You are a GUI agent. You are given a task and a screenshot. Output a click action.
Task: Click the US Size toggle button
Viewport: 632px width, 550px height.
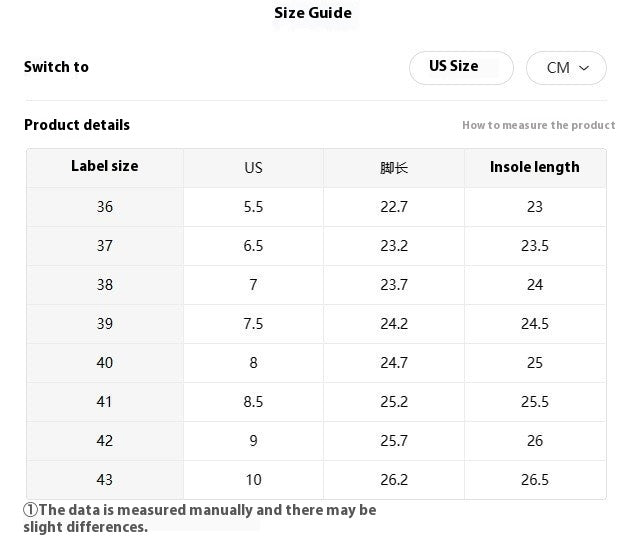coord(461,67)
